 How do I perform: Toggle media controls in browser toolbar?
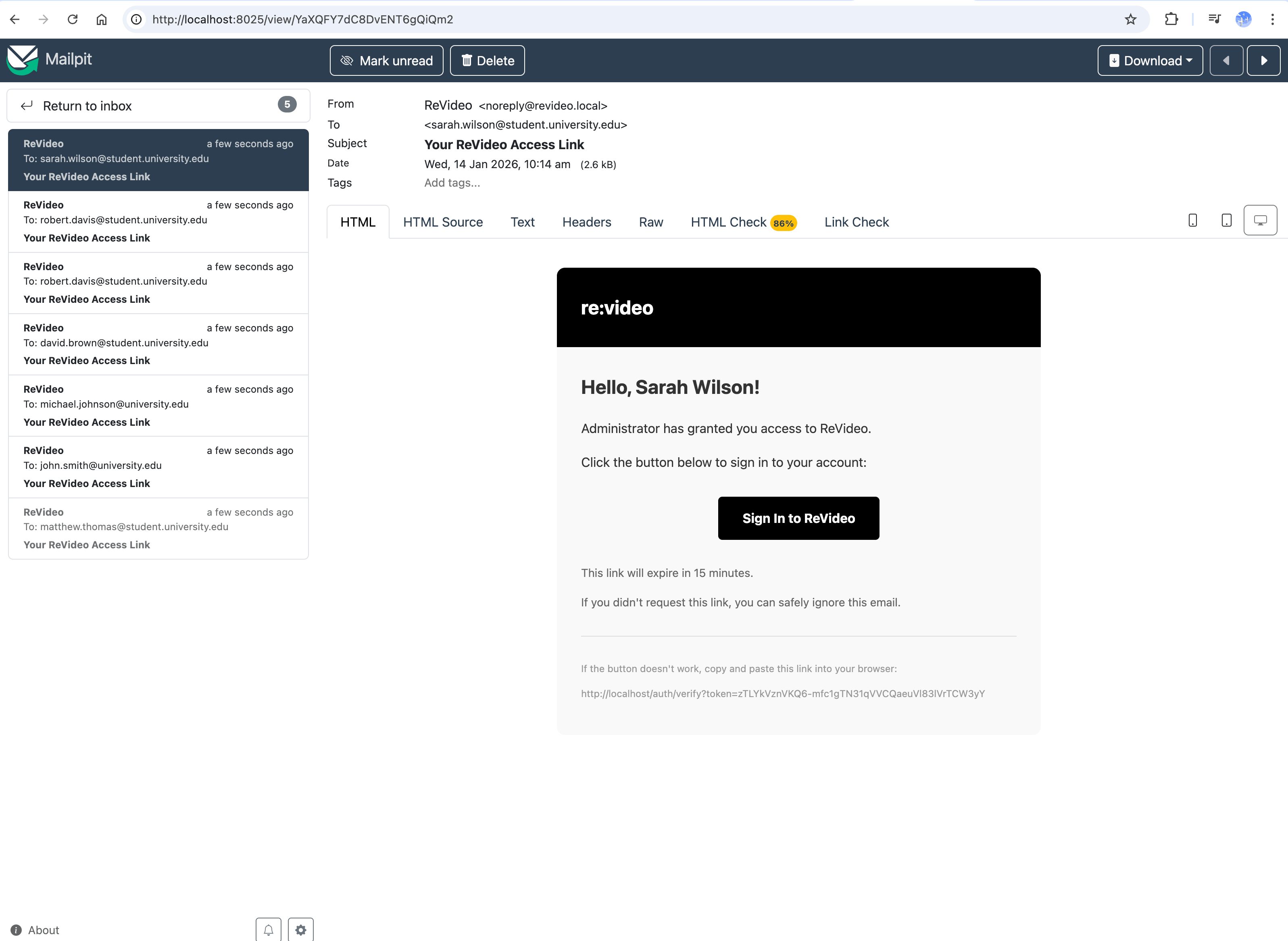[1215, 19]
